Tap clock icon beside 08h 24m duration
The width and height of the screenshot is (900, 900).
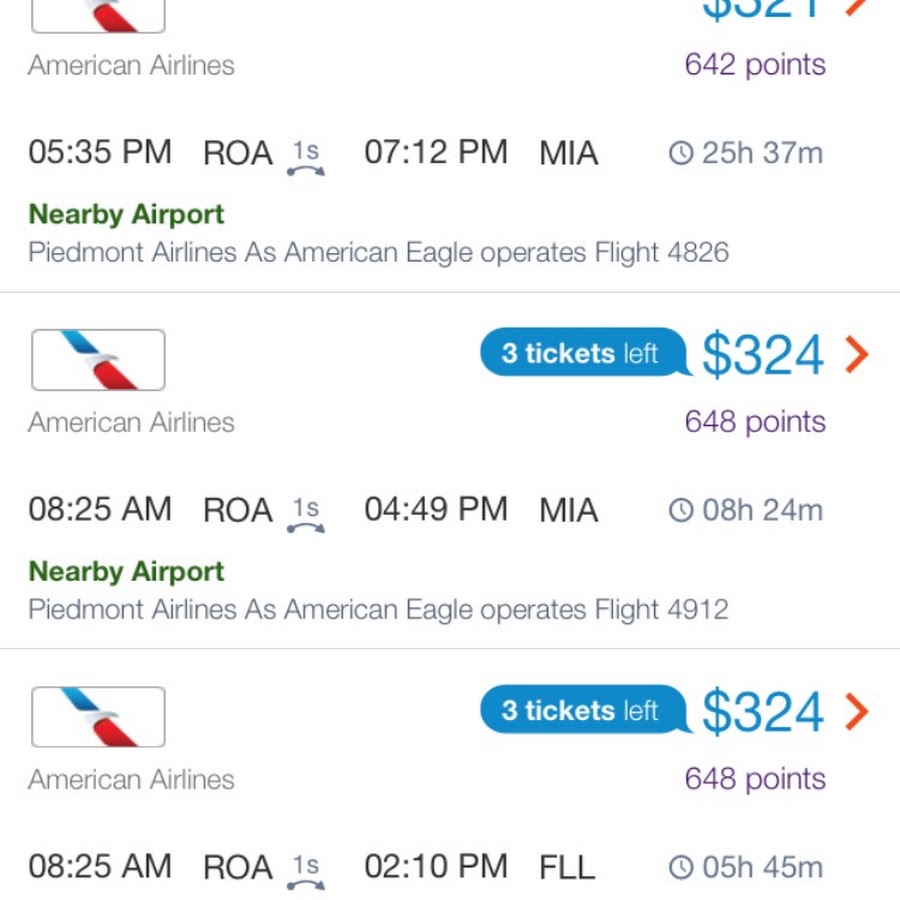681,510
